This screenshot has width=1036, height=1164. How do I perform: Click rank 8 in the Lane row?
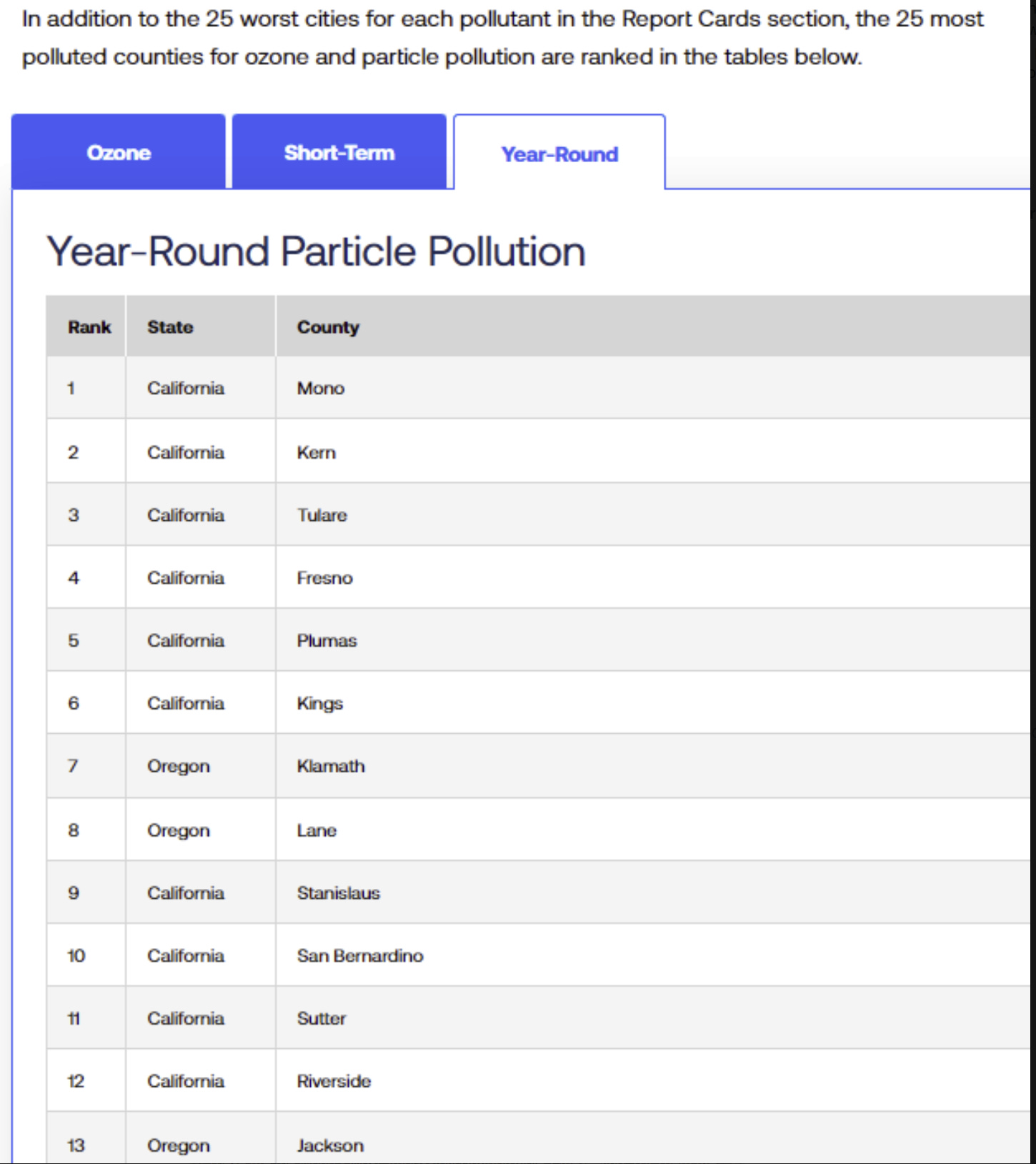click(x=73, y=830)
